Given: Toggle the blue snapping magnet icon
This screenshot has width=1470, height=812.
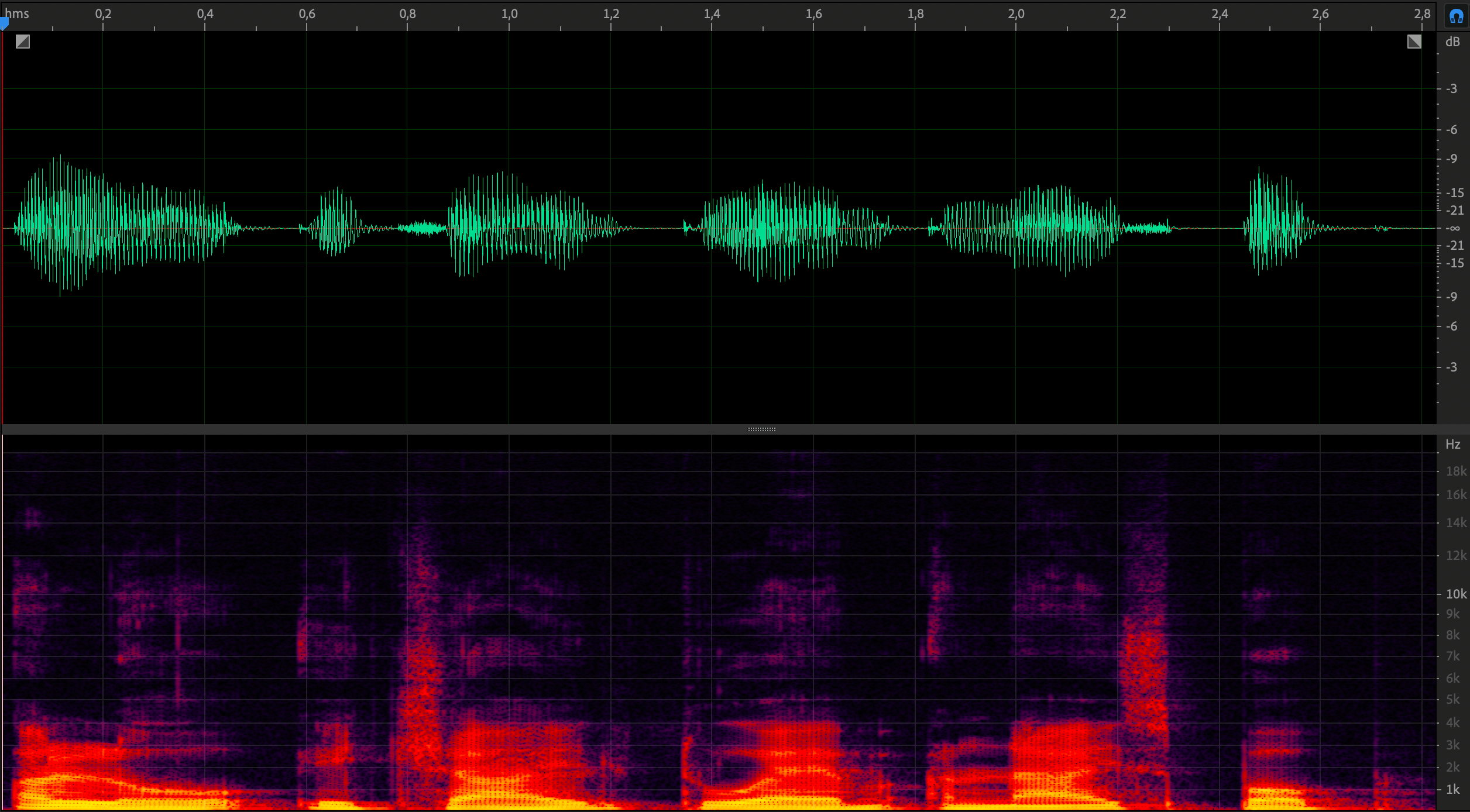Looking at the screenshot, I should point(1456,16).
